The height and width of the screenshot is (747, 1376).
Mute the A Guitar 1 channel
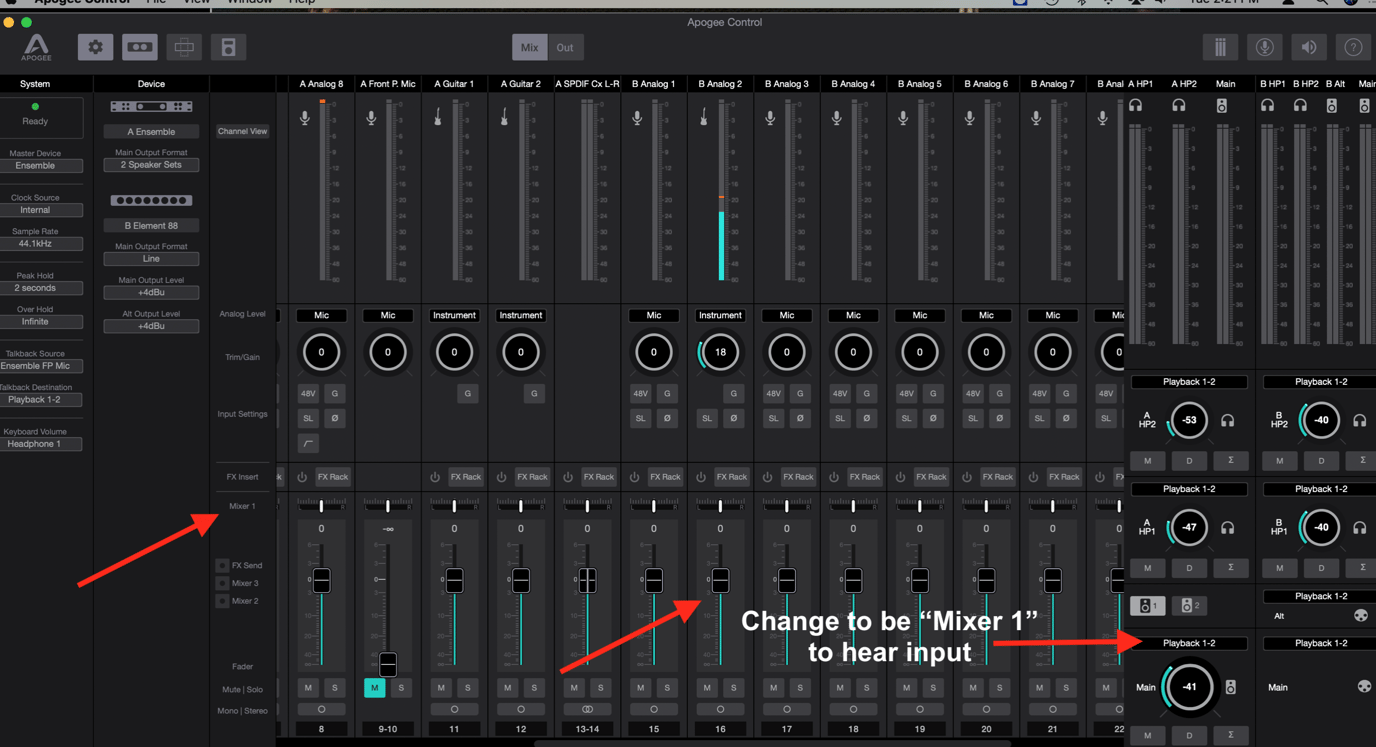[440, 688]
